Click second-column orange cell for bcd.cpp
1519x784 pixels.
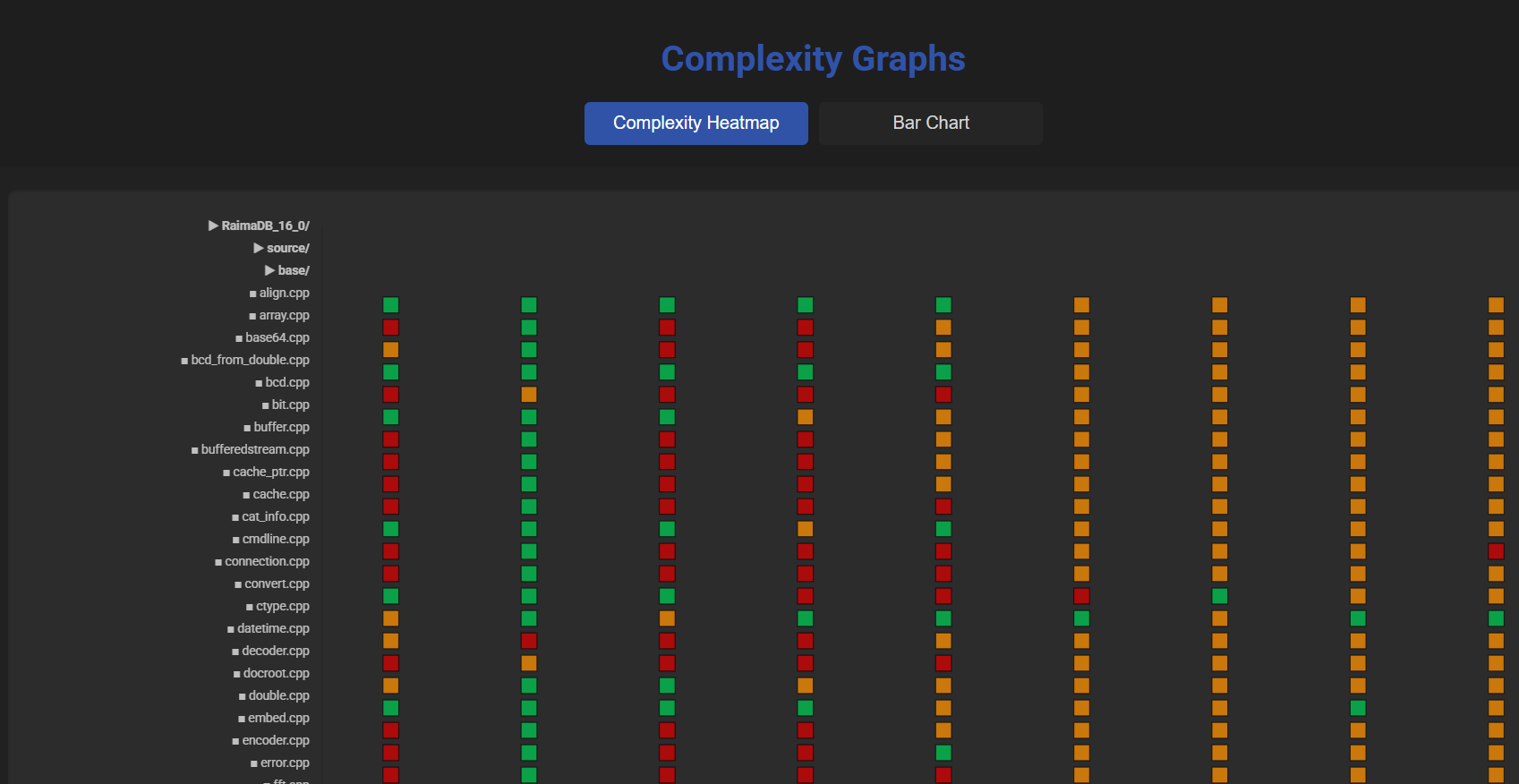529,395
